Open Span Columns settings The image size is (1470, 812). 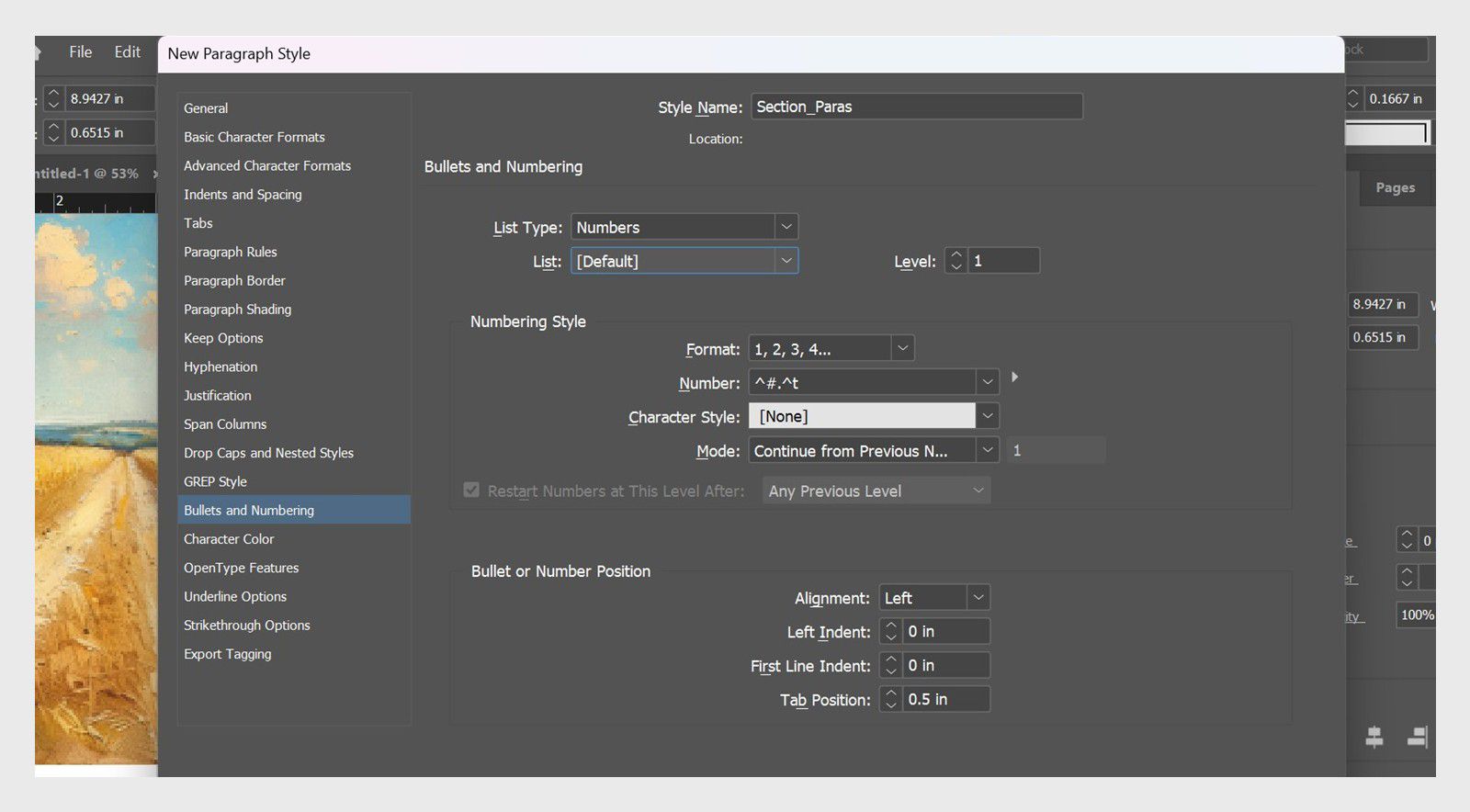pyautogui.click(x=293, y=424)
